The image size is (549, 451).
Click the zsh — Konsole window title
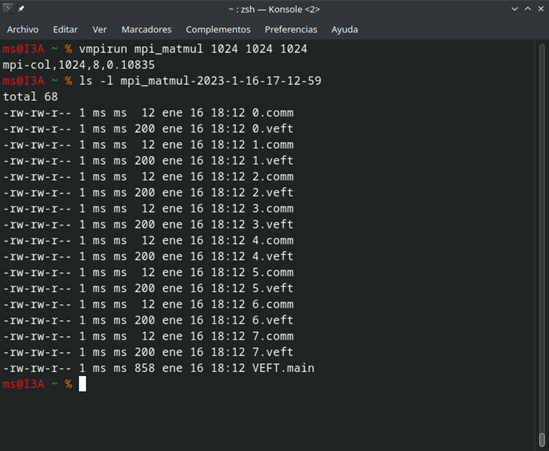(274, 9)
